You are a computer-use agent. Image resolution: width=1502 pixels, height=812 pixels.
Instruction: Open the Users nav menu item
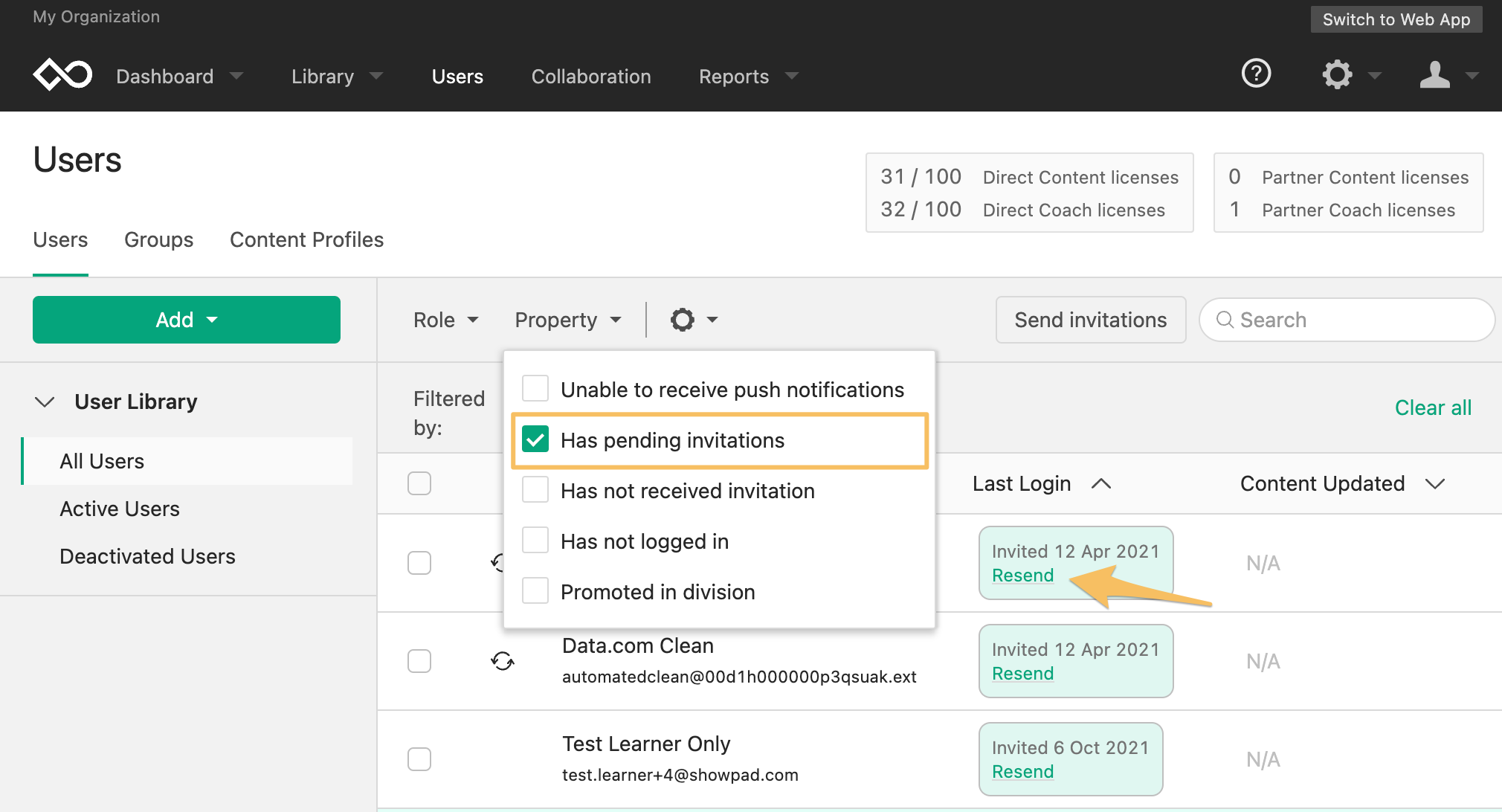457,76
